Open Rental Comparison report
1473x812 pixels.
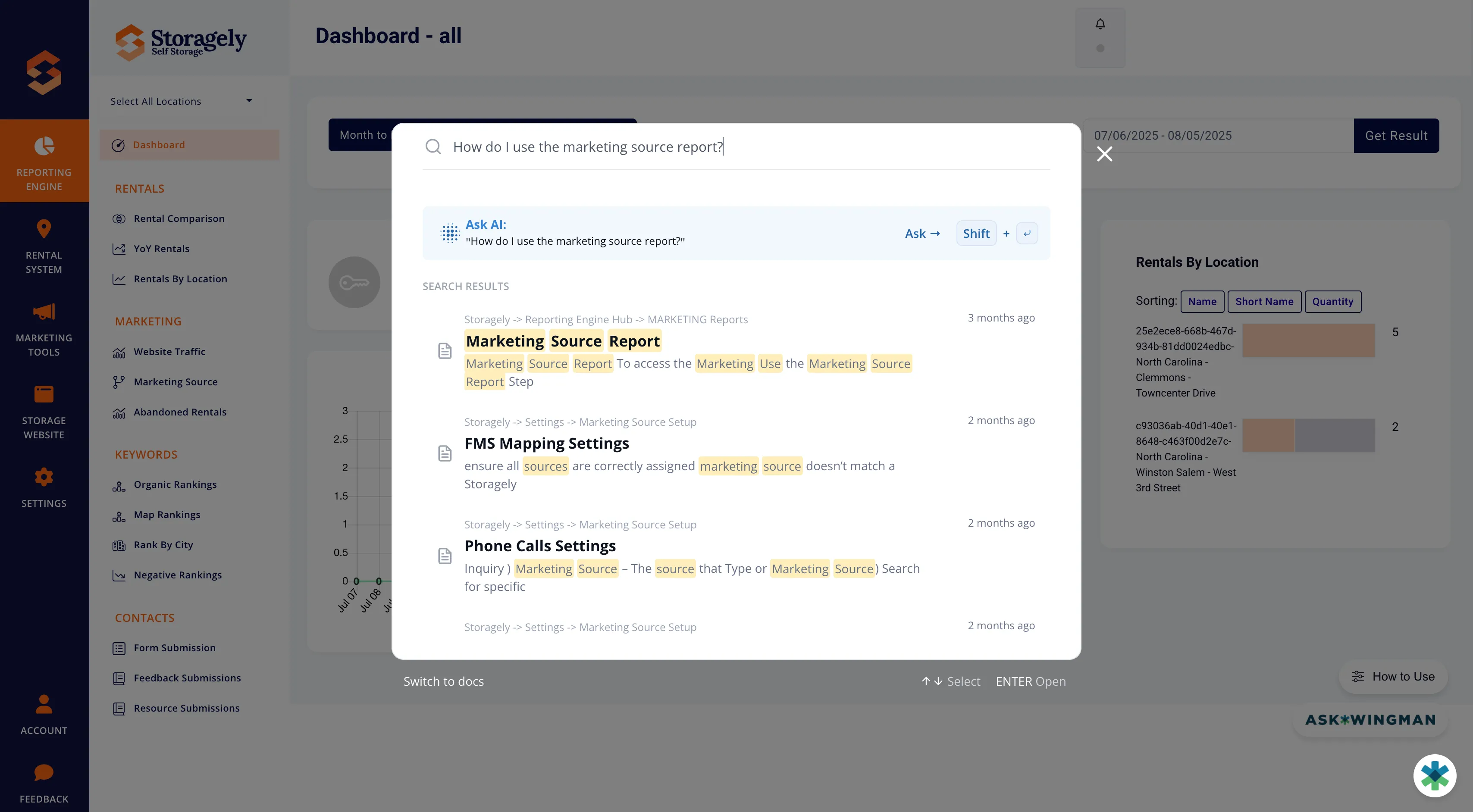pyautogui.click(x=179, y=219)
